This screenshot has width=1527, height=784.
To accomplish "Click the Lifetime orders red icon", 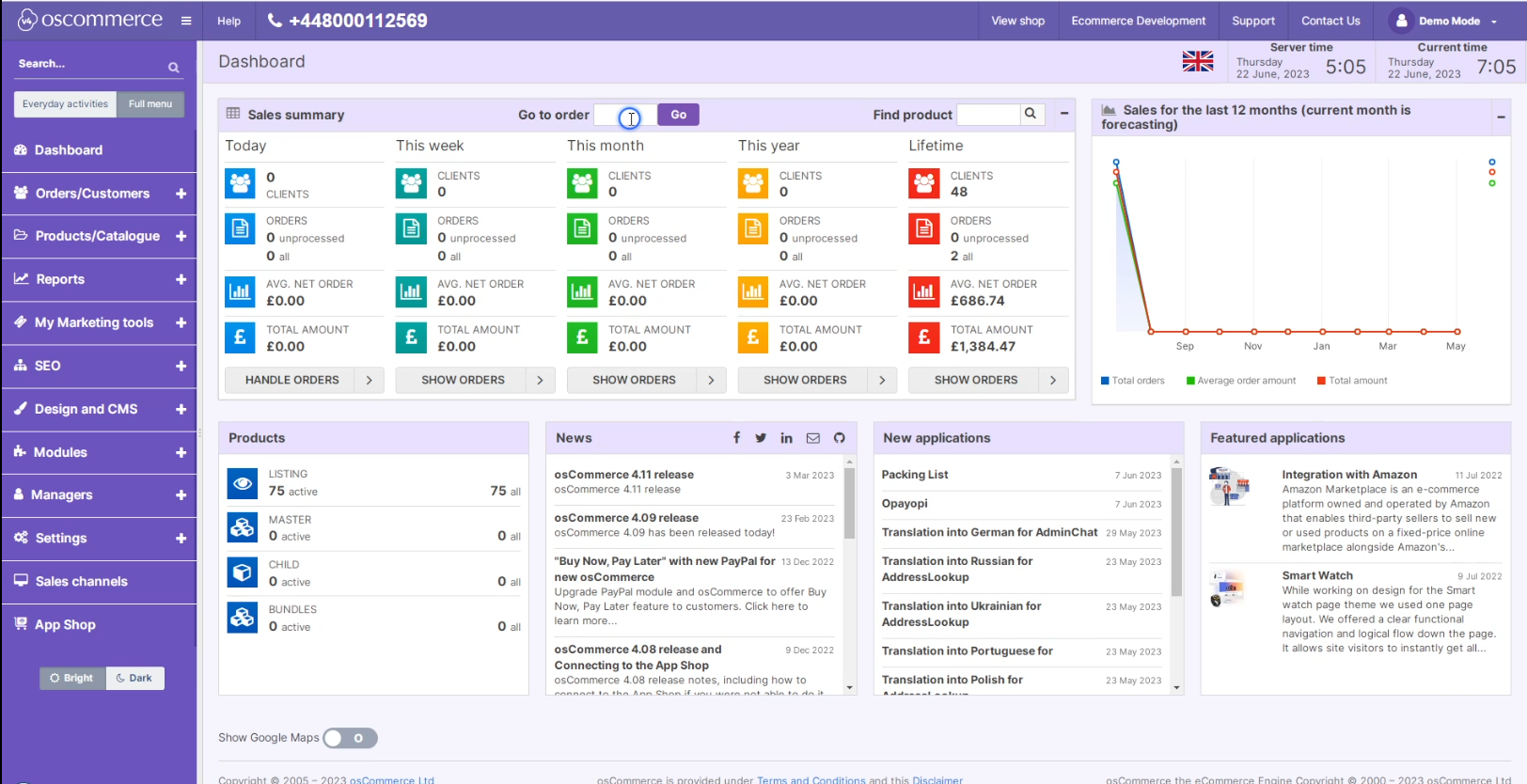I will point(924,228).
